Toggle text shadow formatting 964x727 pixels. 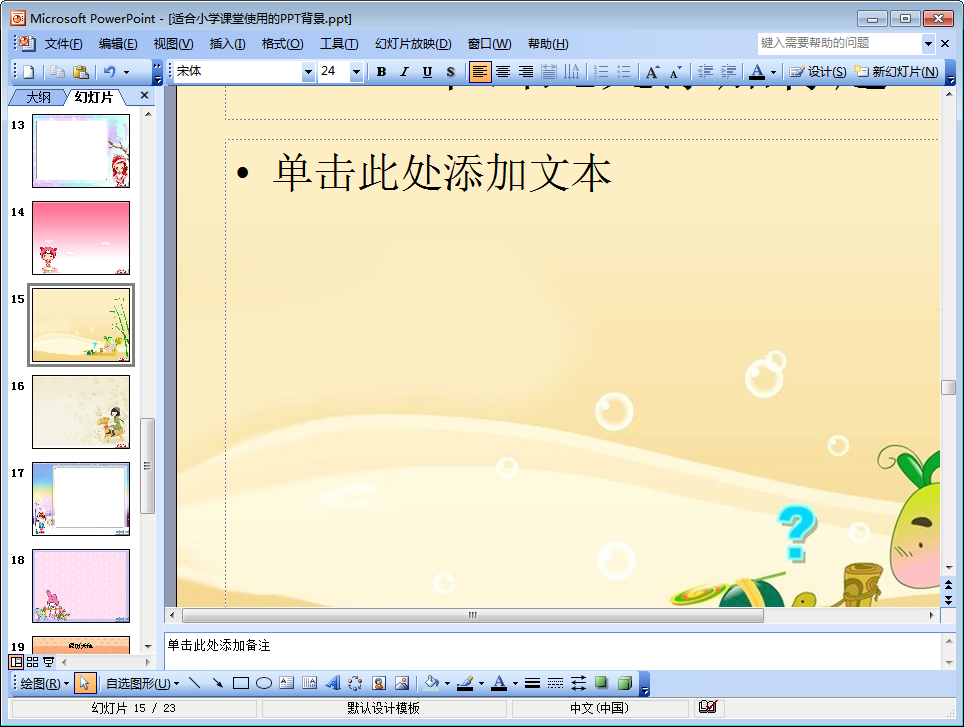click(451, 72)
